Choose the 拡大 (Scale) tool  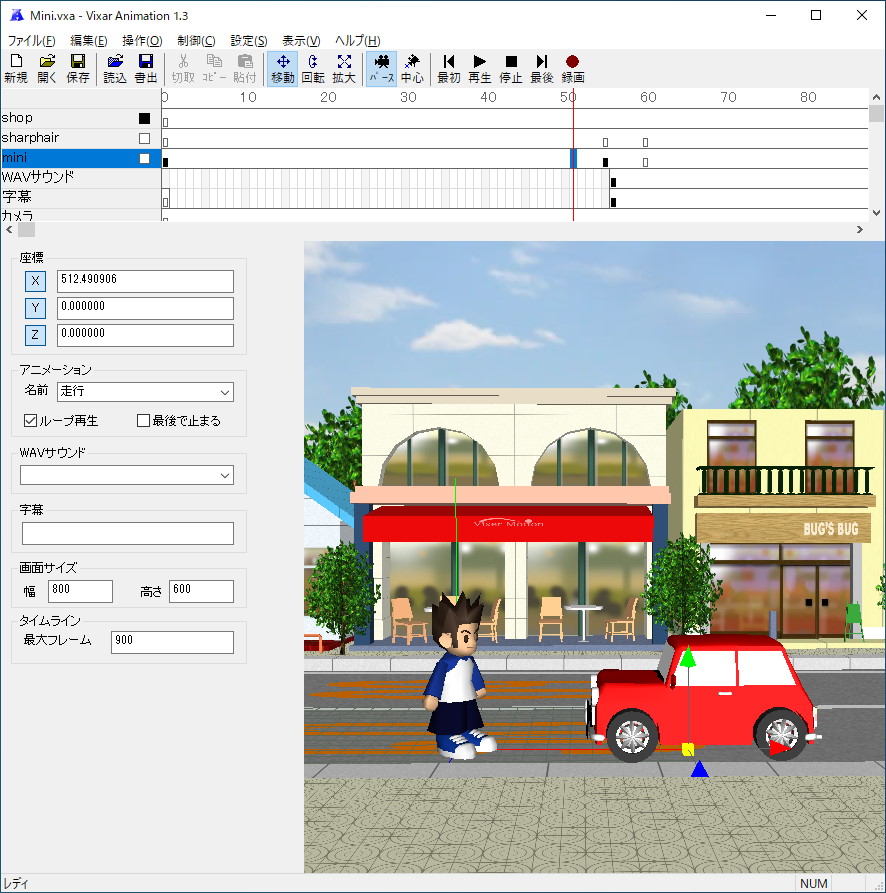point(344,69)
